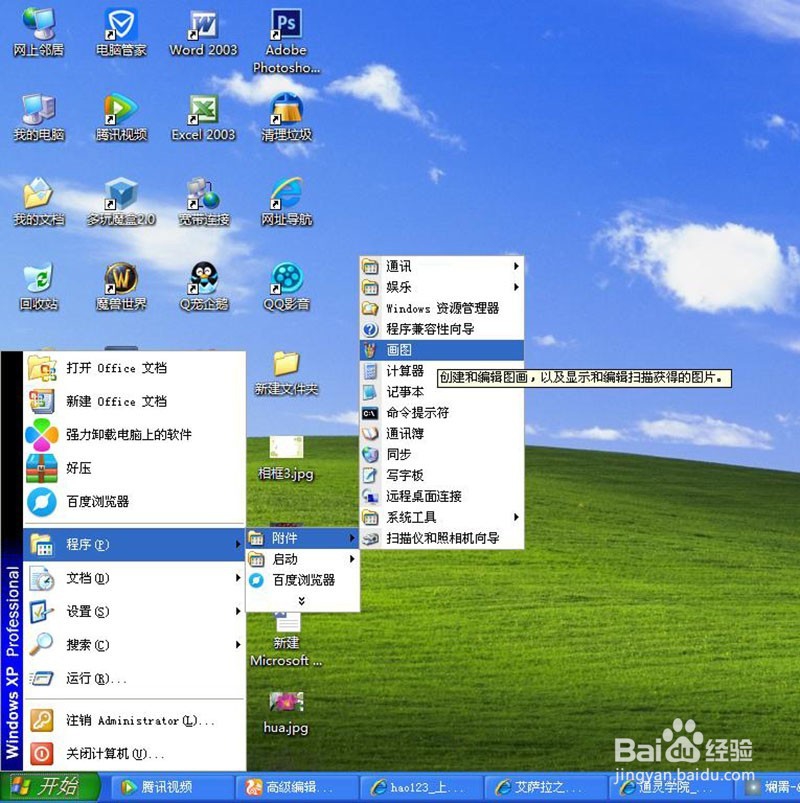Switch to 高级编辑 taskbar button
Viewport: 800px width, 803px height.
pos(297,787)
